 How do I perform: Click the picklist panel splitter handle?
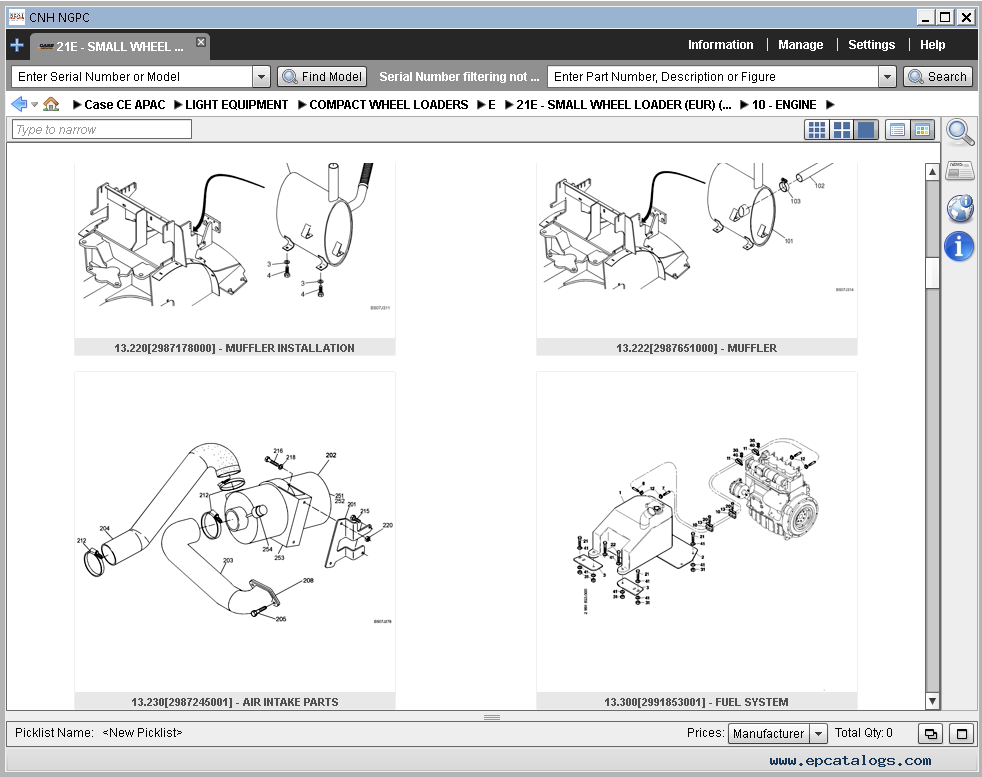(492, 717)
